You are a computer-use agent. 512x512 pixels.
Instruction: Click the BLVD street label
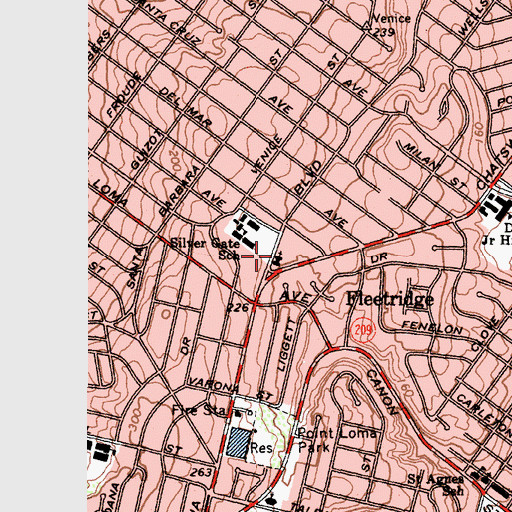click(x=308, y=178)
